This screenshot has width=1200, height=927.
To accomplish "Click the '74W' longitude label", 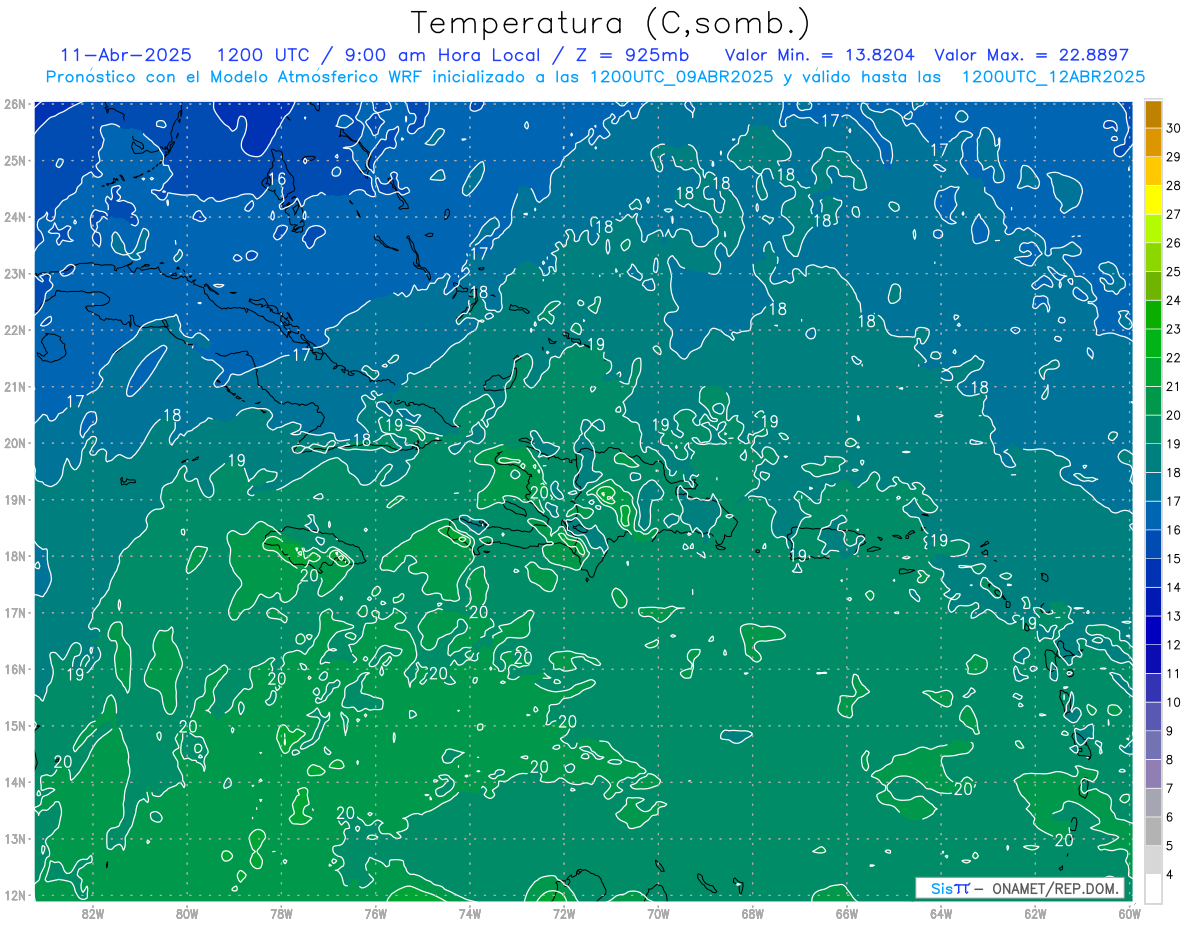I will point(470,913).
